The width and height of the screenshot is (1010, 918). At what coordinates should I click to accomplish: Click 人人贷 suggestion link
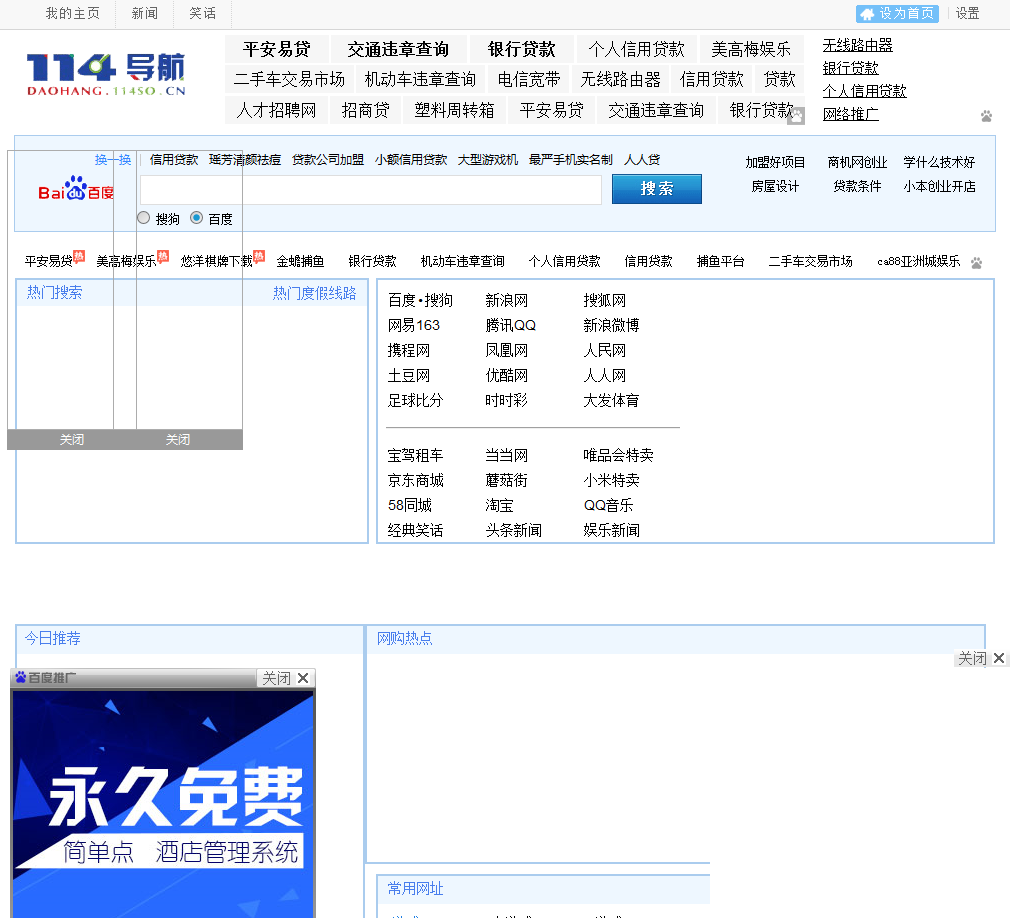point(642,160)
